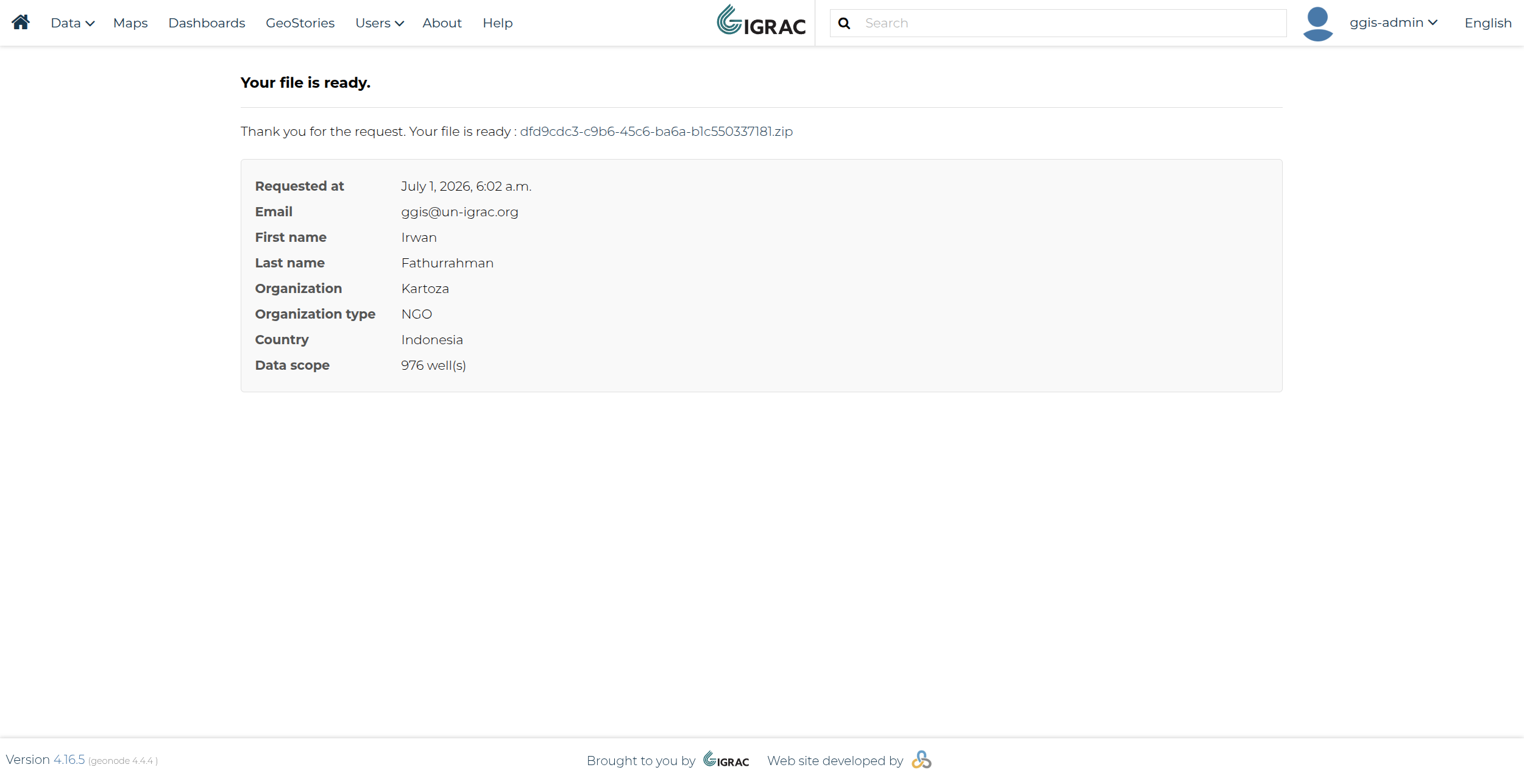
Task: Open the About page
Action: coord(442,23)
